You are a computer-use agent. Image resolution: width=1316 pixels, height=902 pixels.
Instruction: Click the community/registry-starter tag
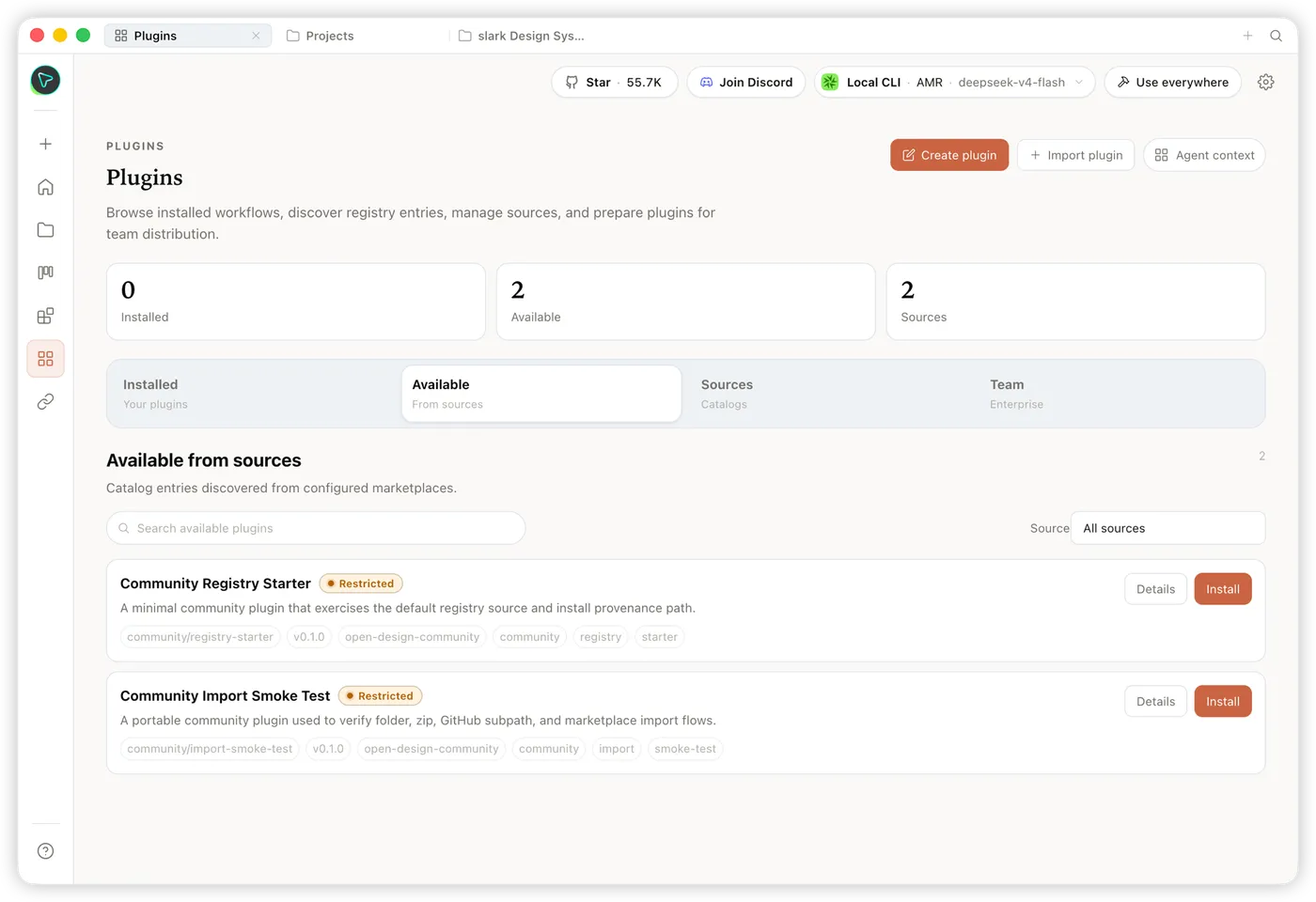[200, 637]
